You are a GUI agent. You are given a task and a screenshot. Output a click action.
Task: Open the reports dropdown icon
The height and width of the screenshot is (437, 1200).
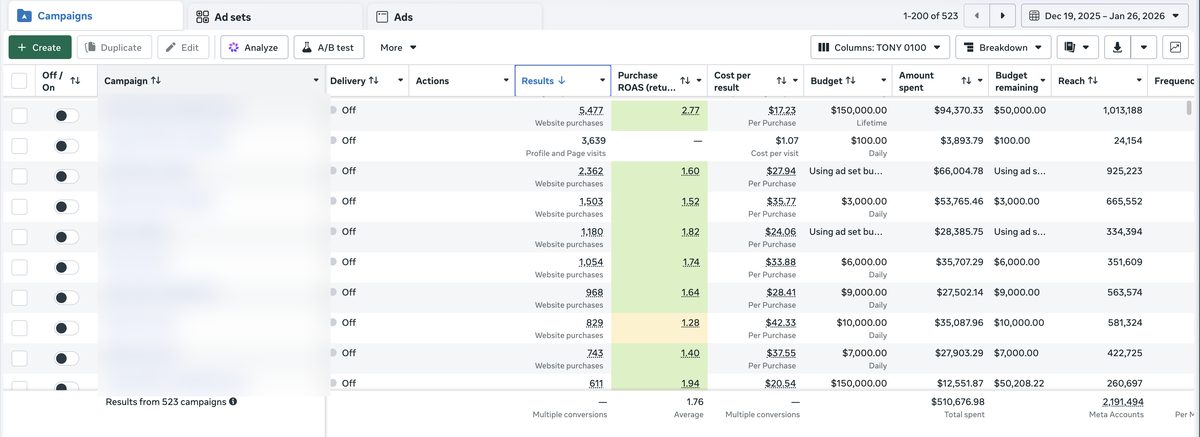click(x=1078, y=47)
